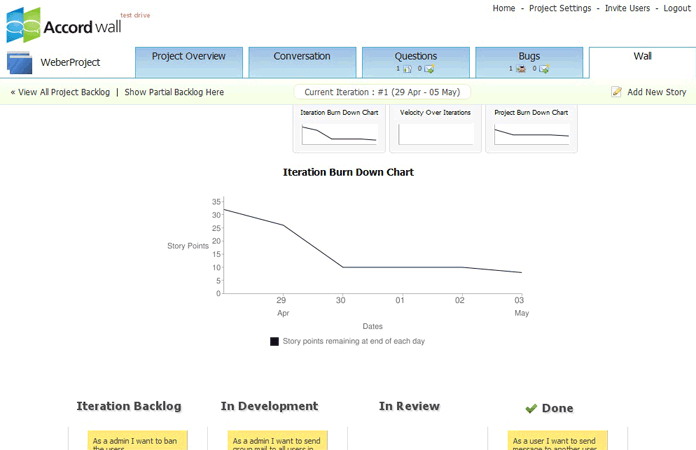The image size is (696, 450).
Task: Open Project Settings
Action: point(561,8)
